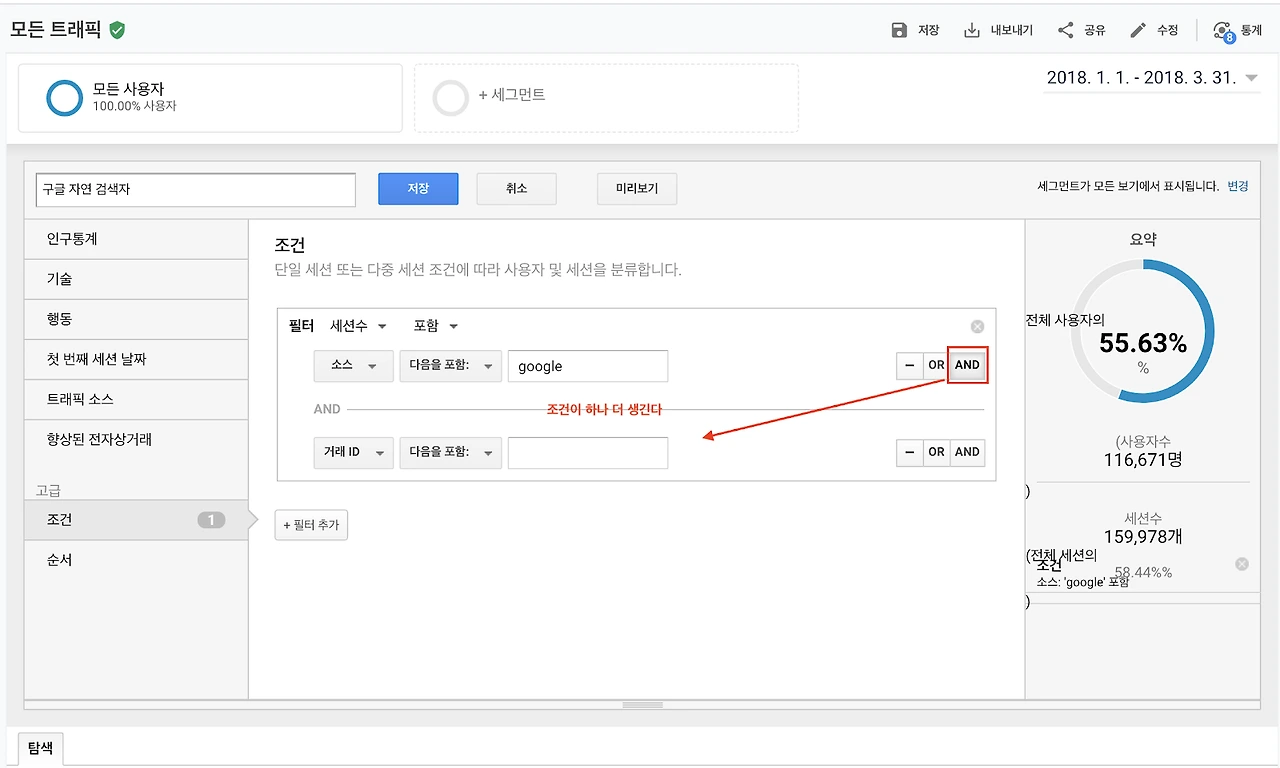The height and width of the screenshot is (768, 1280).
Task: Remove the 거래 ID condition with minus button
Action: click(909, 452)
